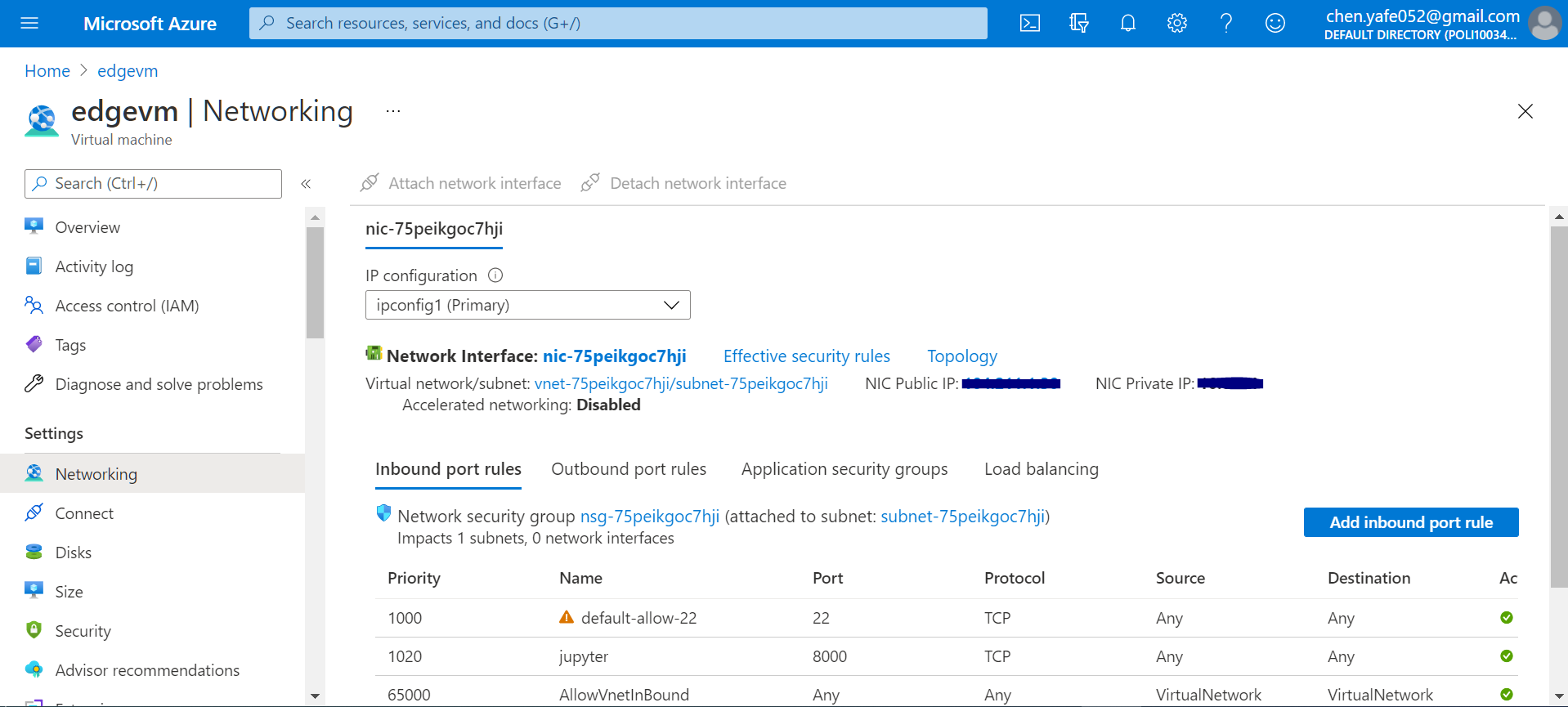Viewport: 1568px width, 707px height.
Task: Switch to Load balancing tab
Action: [1042, 469]
